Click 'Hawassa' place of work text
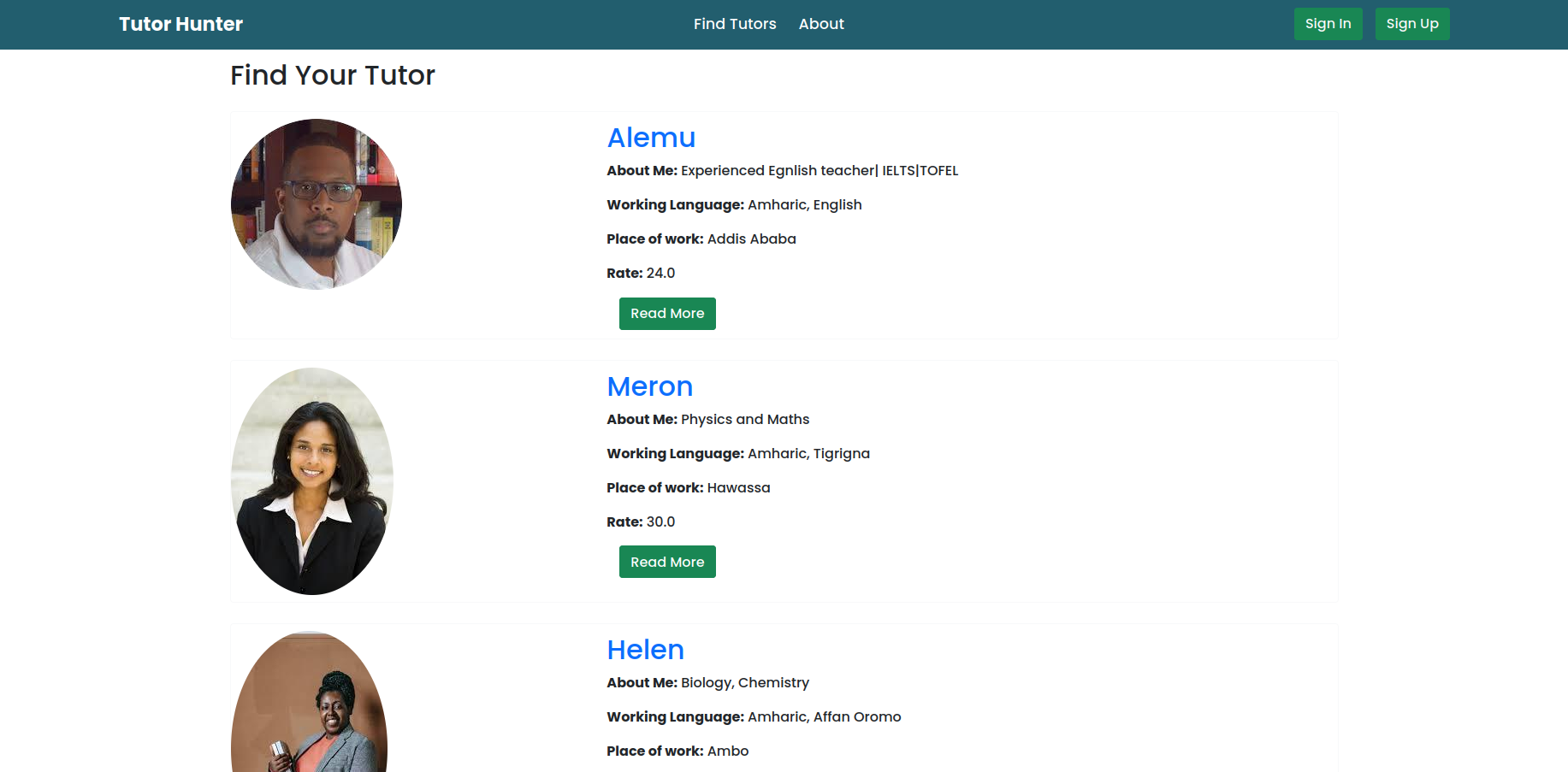The image size is (1568, 772). tap(738, 488)
